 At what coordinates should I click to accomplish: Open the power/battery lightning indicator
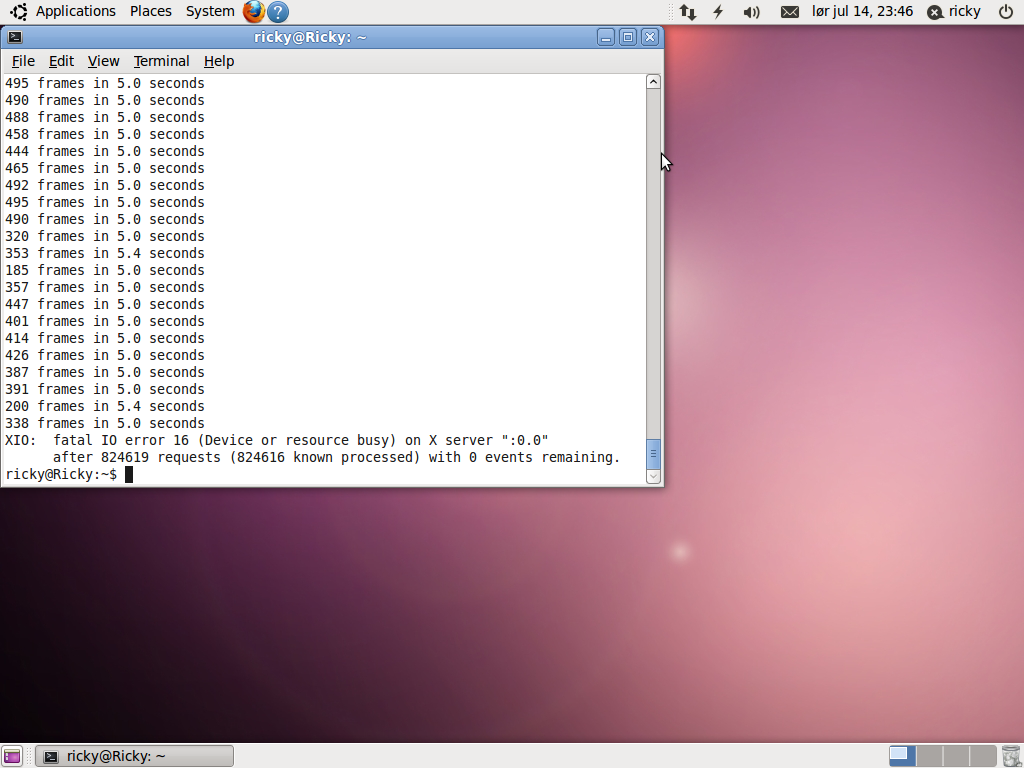click(x=718, y=12)
